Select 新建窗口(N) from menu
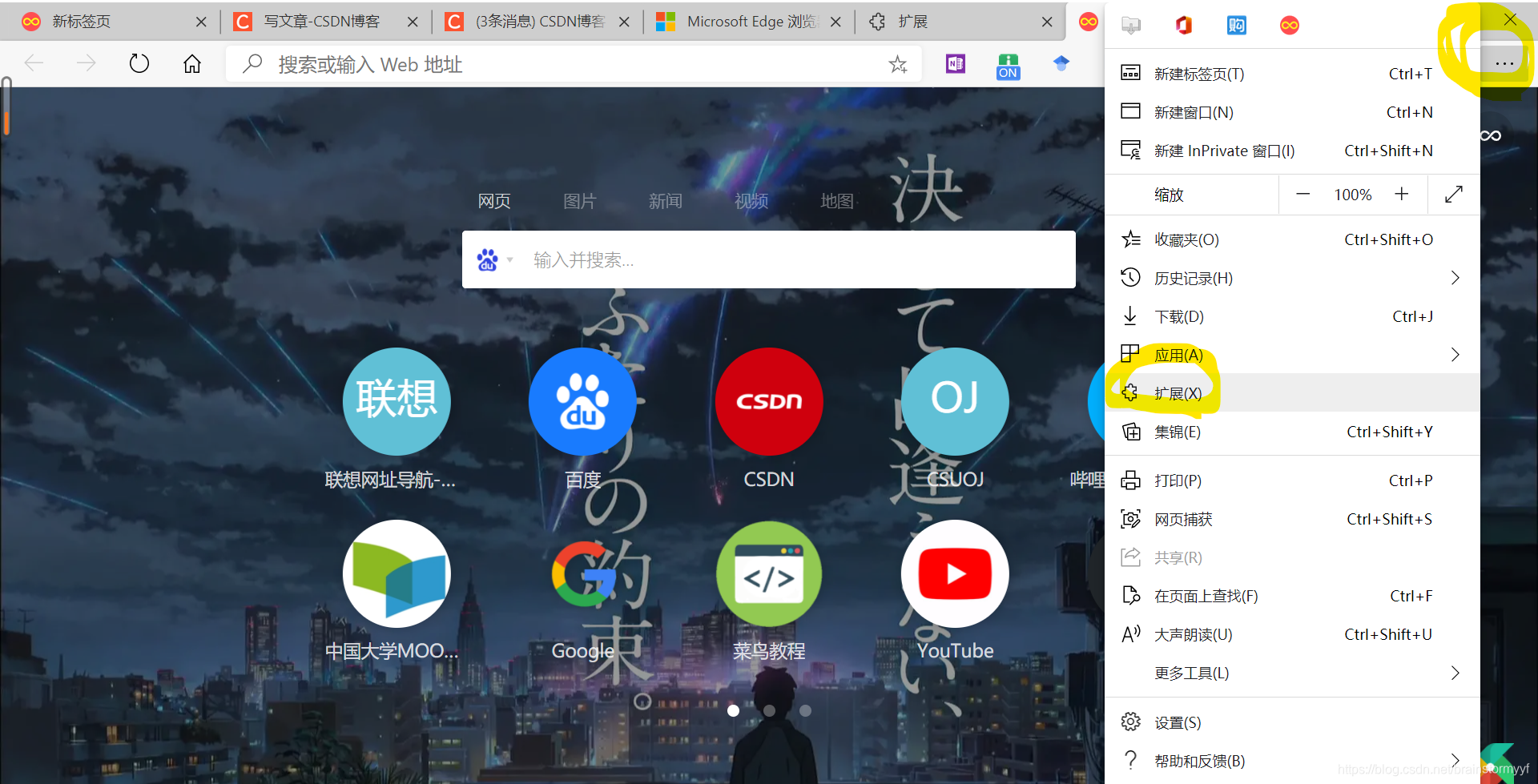Screen dimensions: 1538x784 1292,112
